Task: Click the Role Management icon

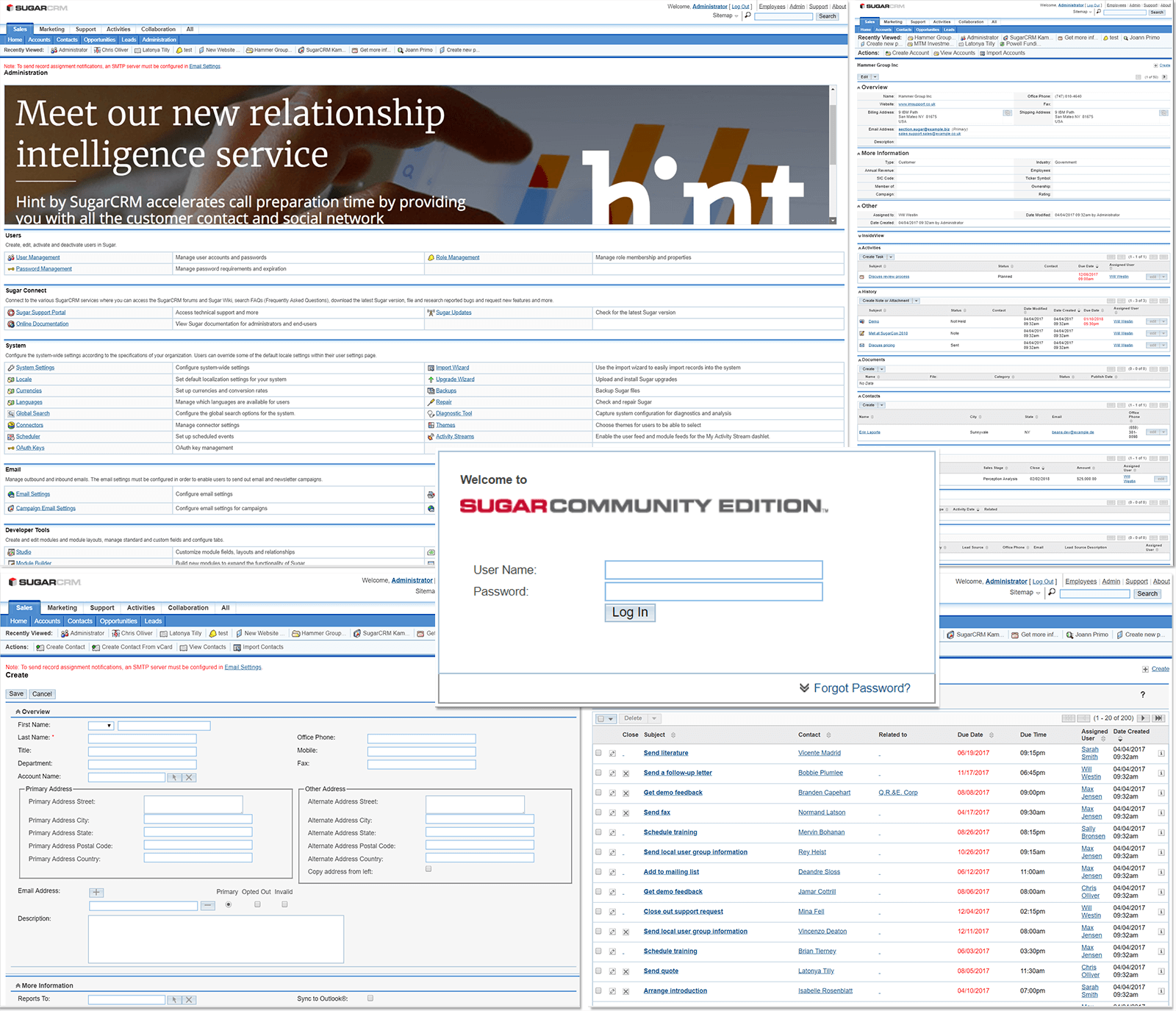Action: click(x=431, y=257)
